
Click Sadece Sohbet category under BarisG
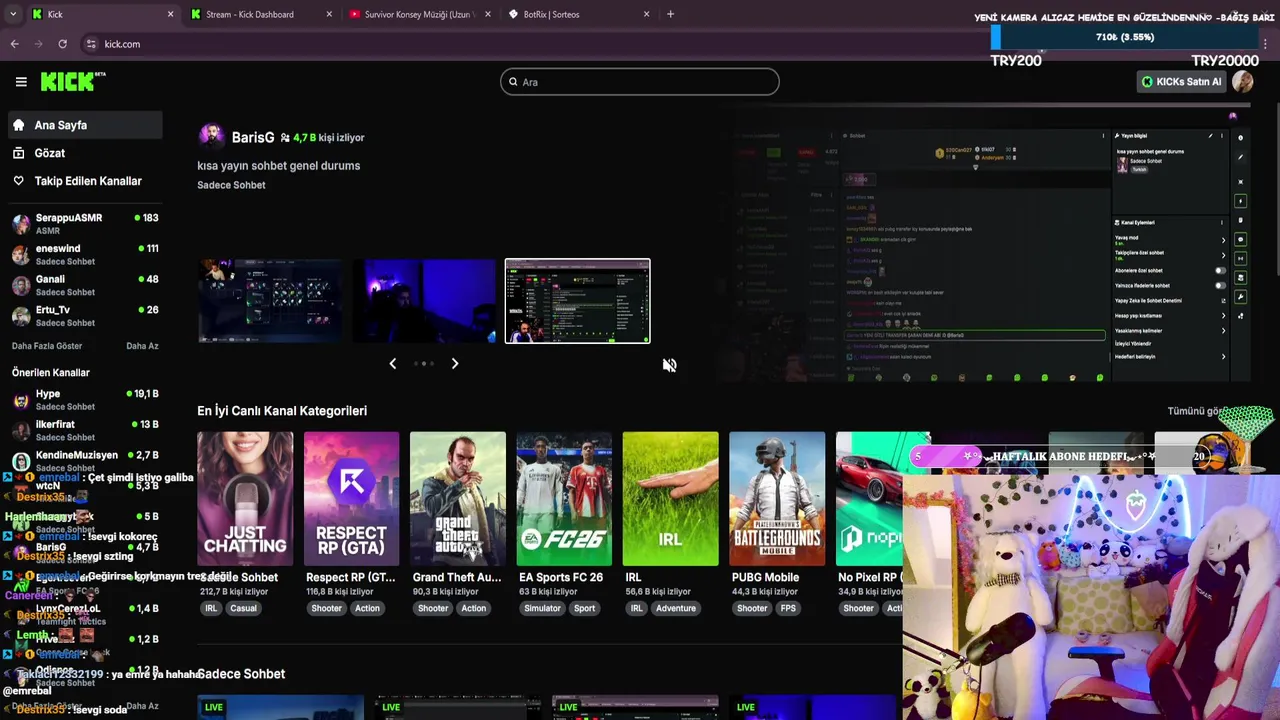click(231, 185)
